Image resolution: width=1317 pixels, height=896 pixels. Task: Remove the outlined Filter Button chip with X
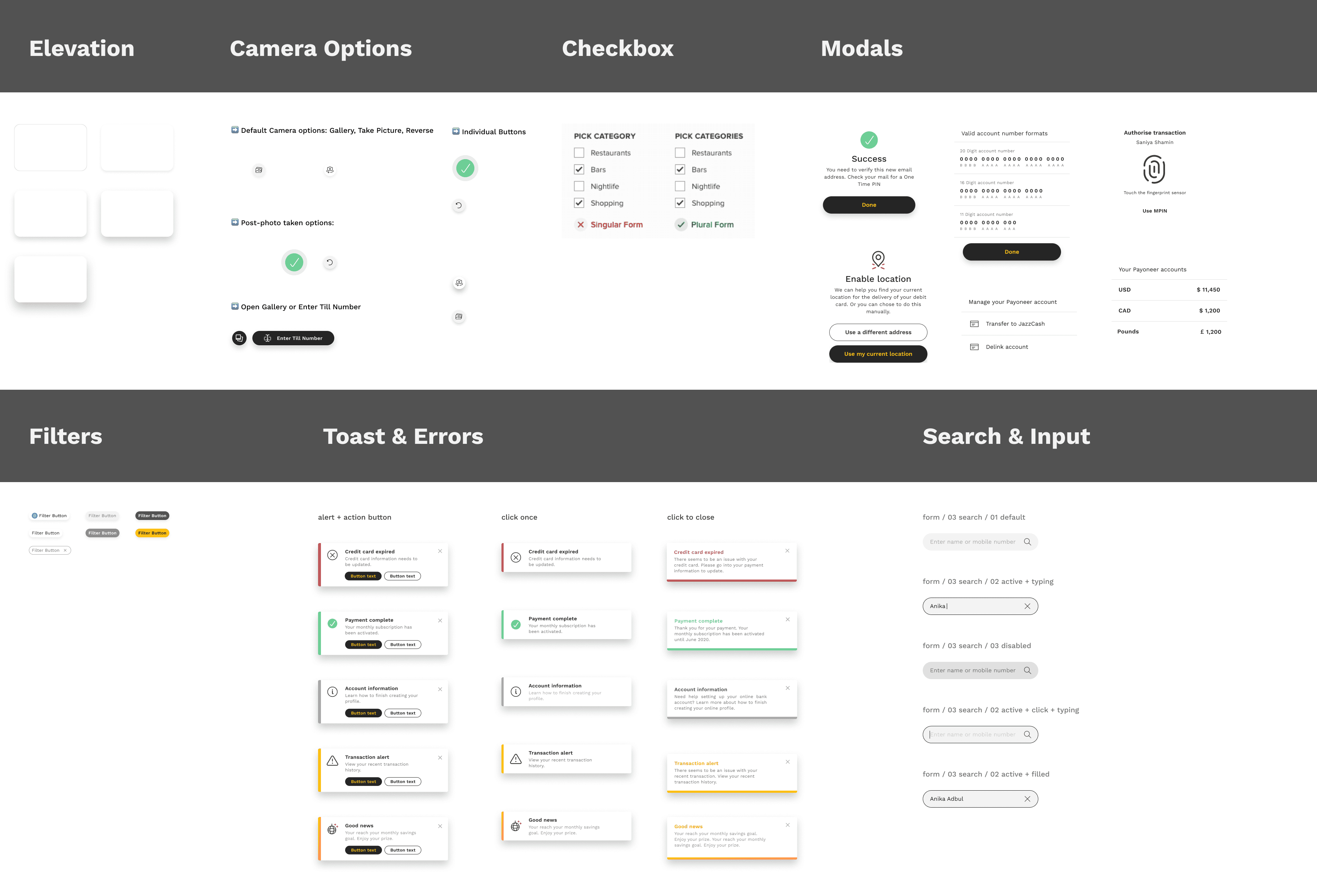(65, 550)
